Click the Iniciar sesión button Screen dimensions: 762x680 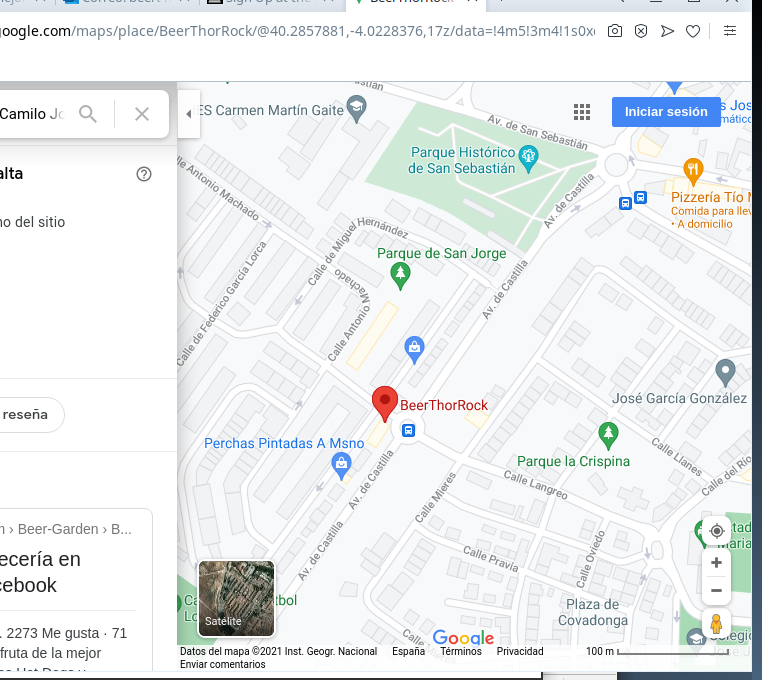coord(666,112)
